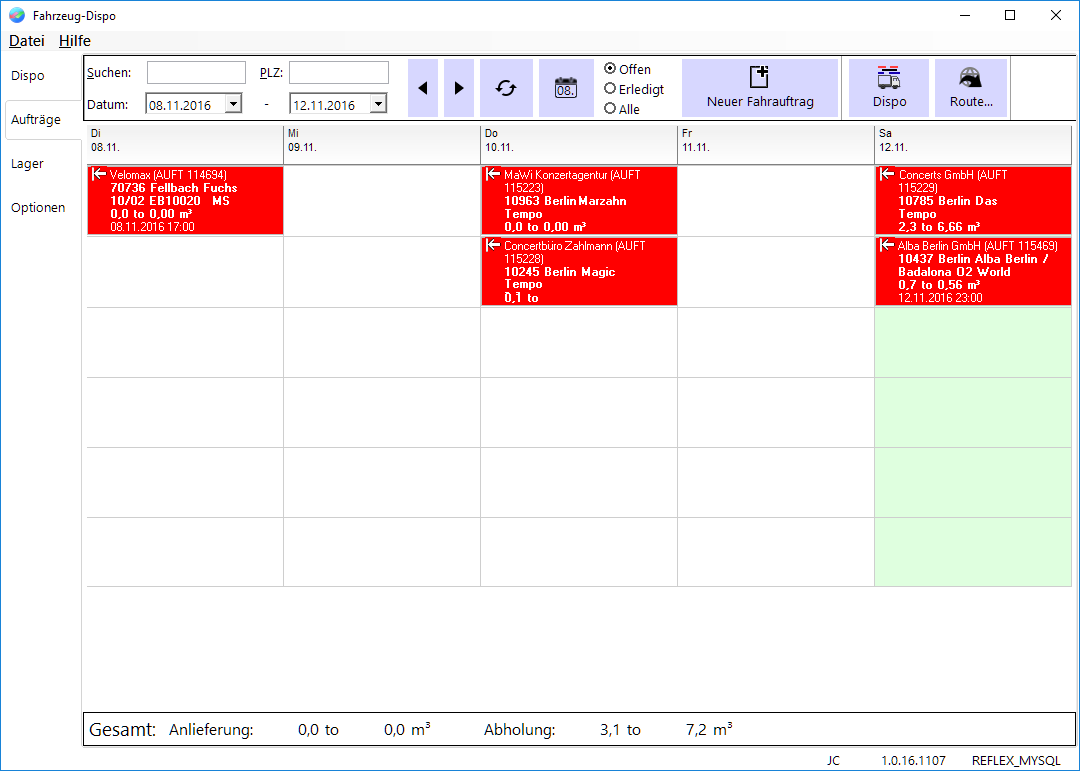
Task: Focus the Suchen search field
Action: click(196, 72)
